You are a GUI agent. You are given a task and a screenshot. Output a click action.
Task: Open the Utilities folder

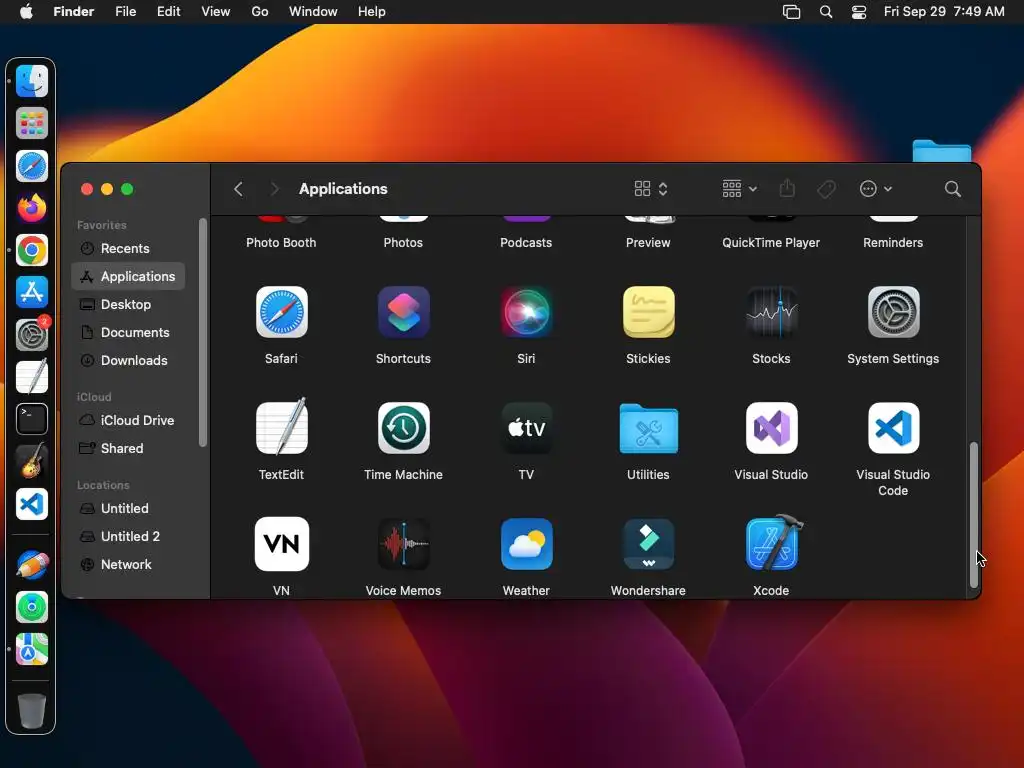pyautogui.click(x=648, y=428)
